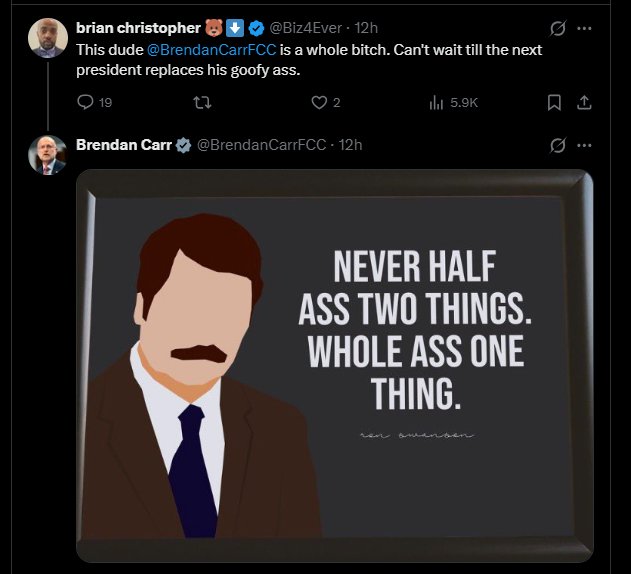Open more options on brian christopher's tweet
Screen dimensions: 631x574
584,28
